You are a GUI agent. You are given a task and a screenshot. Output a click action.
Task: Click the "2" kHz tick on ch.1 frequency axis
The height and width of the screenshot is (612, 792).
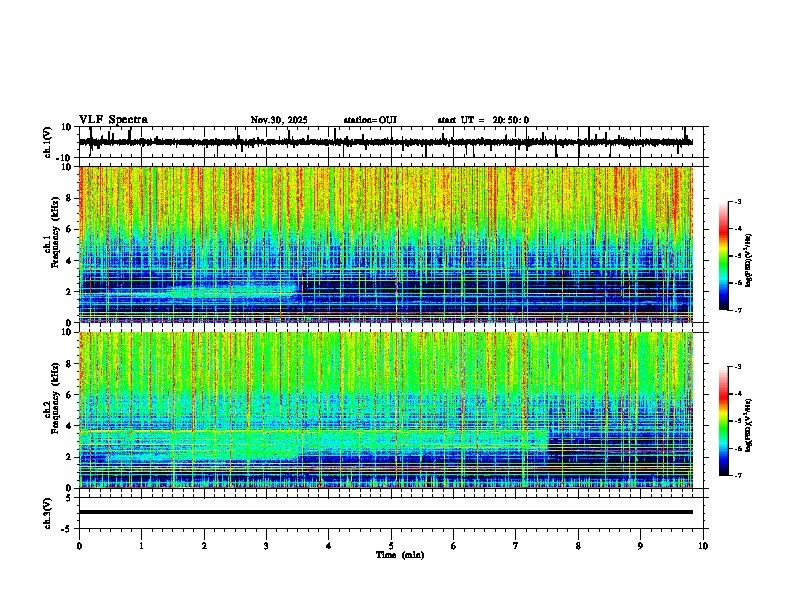(69, 291)
